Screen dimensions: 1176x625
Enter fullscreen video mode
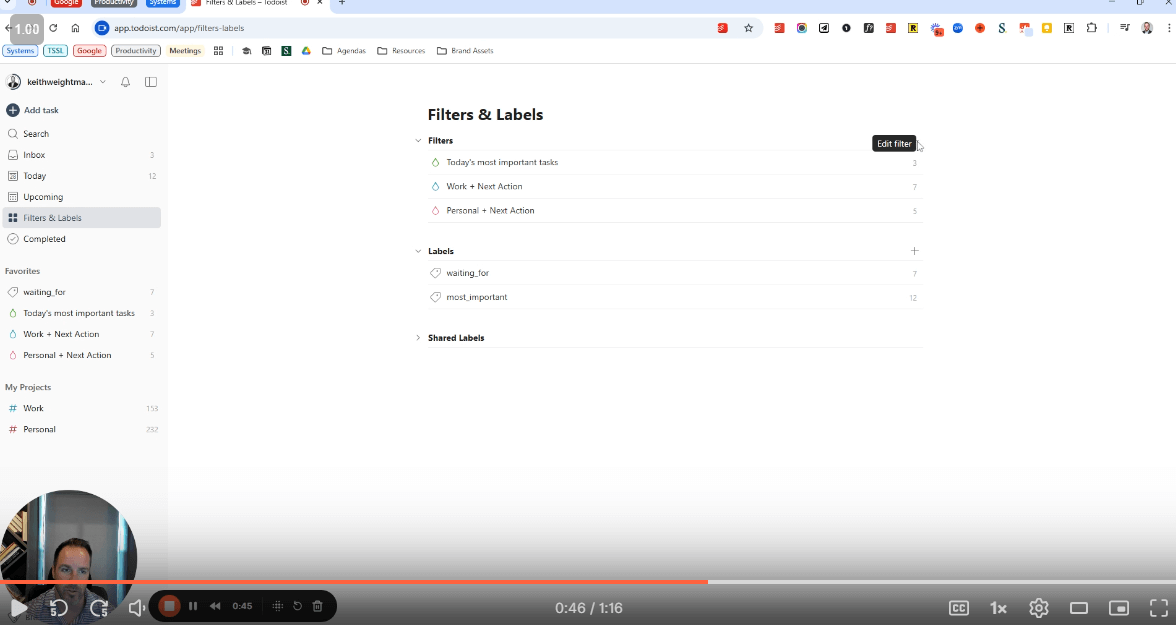pos(1159,608)
